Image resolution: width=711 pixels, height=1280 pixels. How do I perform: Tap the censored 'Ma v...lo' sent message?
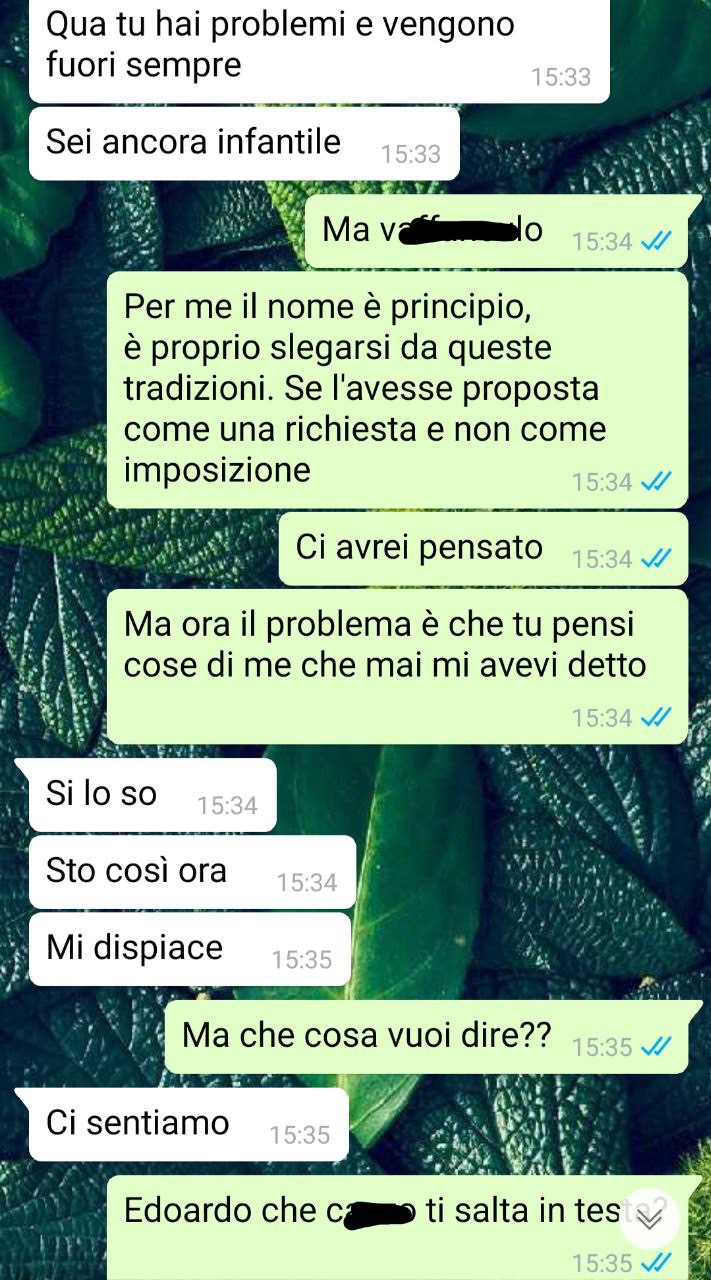pyautogui.click(x=496, y=232)
